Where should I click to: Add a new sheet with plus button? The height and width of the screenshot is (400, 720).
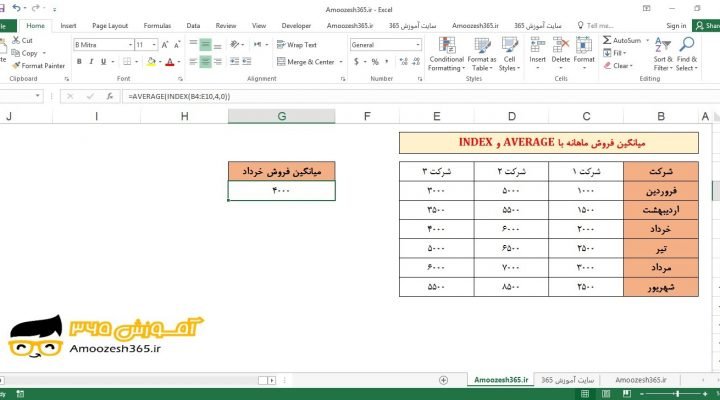point(443,380)
